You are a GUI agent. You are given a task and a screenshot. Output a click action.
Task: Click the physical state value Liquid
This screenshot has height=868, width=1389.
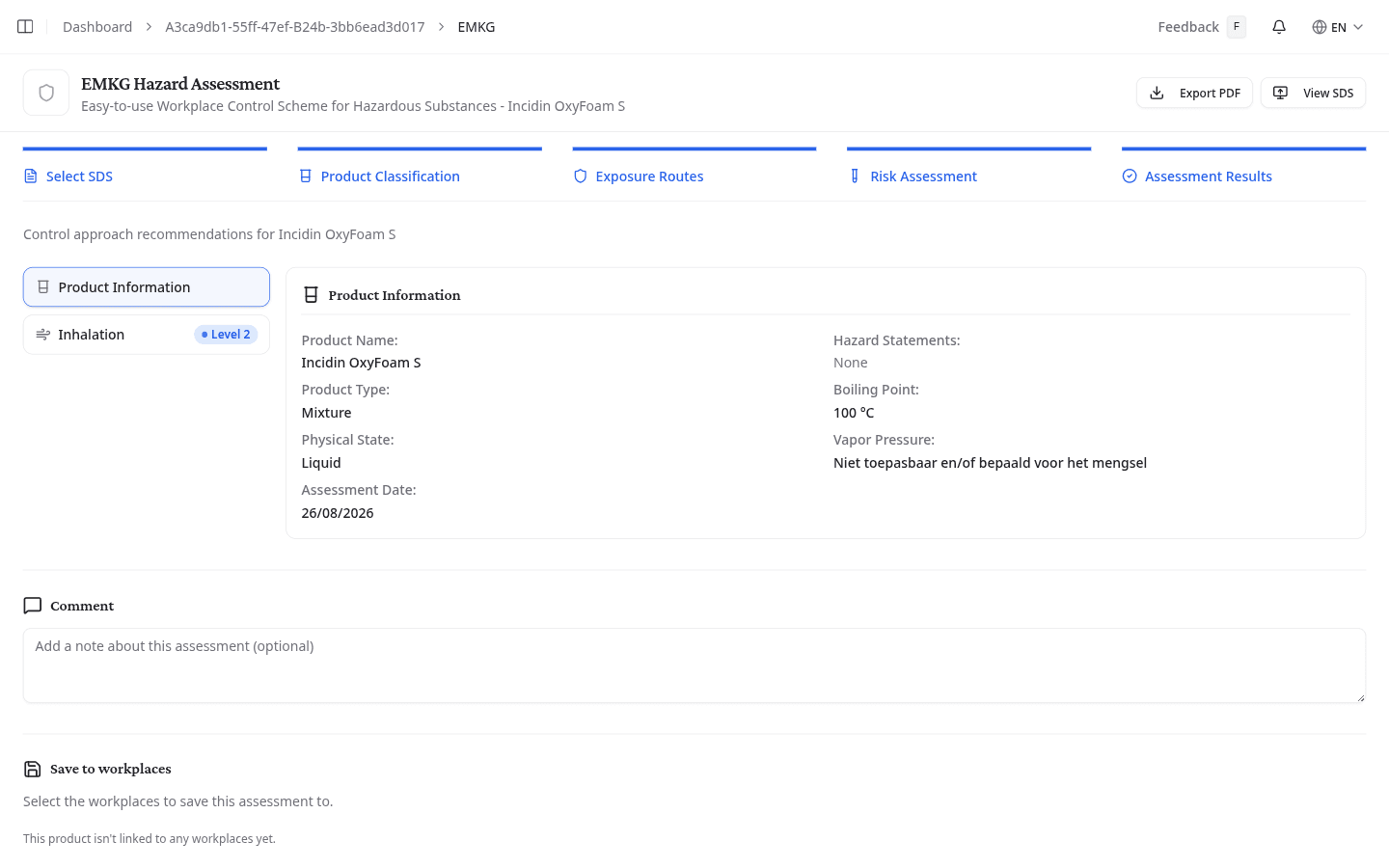321,463
